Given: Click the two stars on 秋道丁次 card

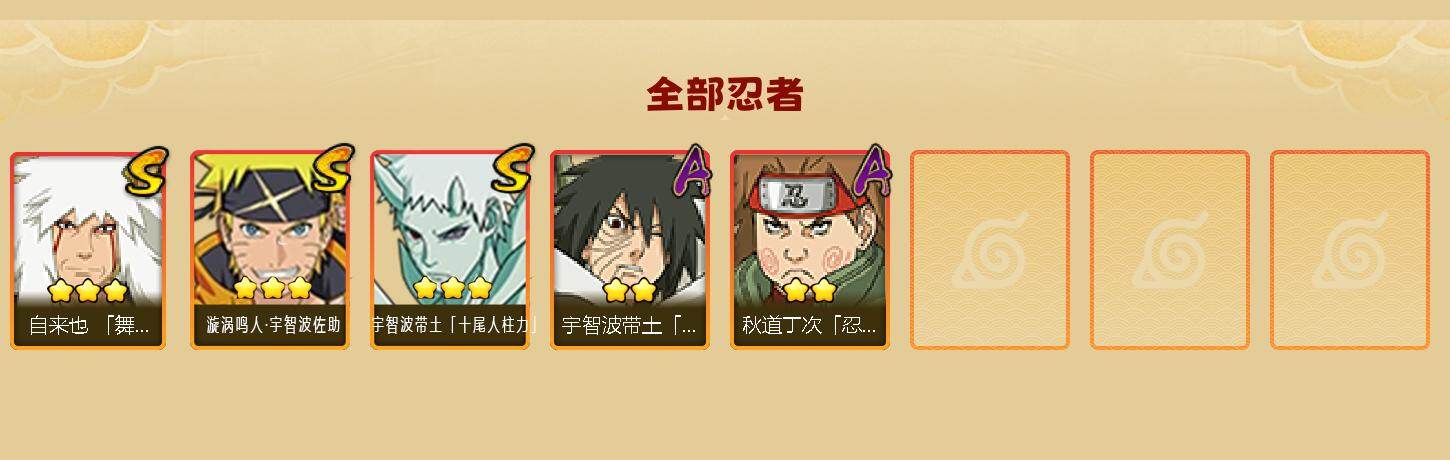Looking at the screenshot, I should pos(810,291).
